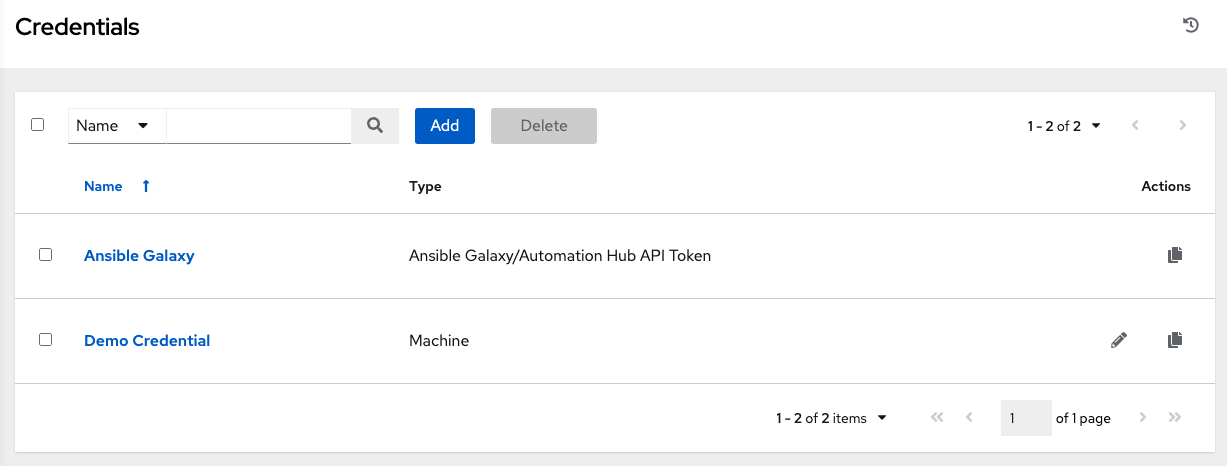Expand the bottom items-per-page dropdown
This screenshot has width=1227, height=466.
click(x=831, y=418)
